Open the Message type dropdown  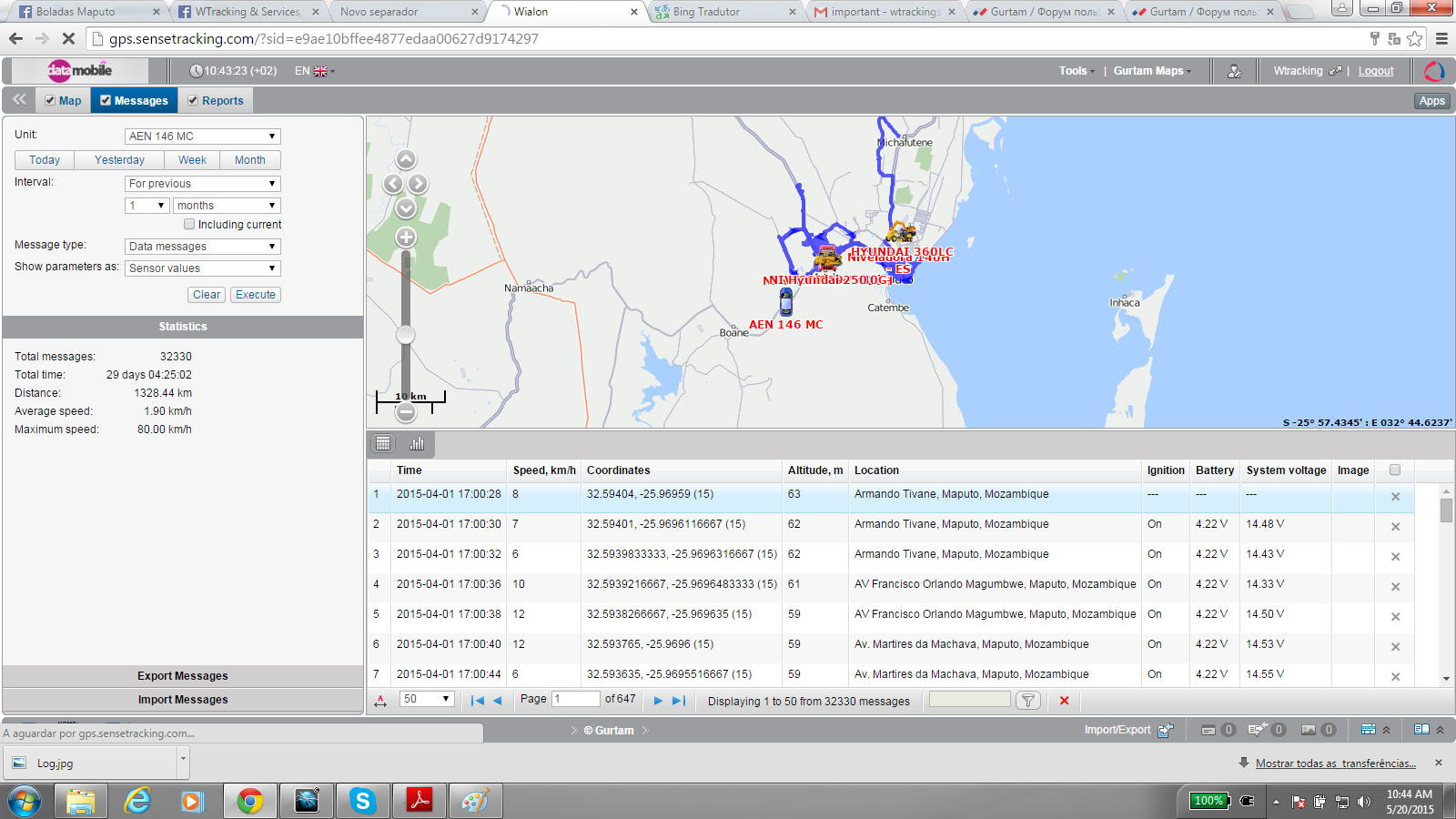202,247
